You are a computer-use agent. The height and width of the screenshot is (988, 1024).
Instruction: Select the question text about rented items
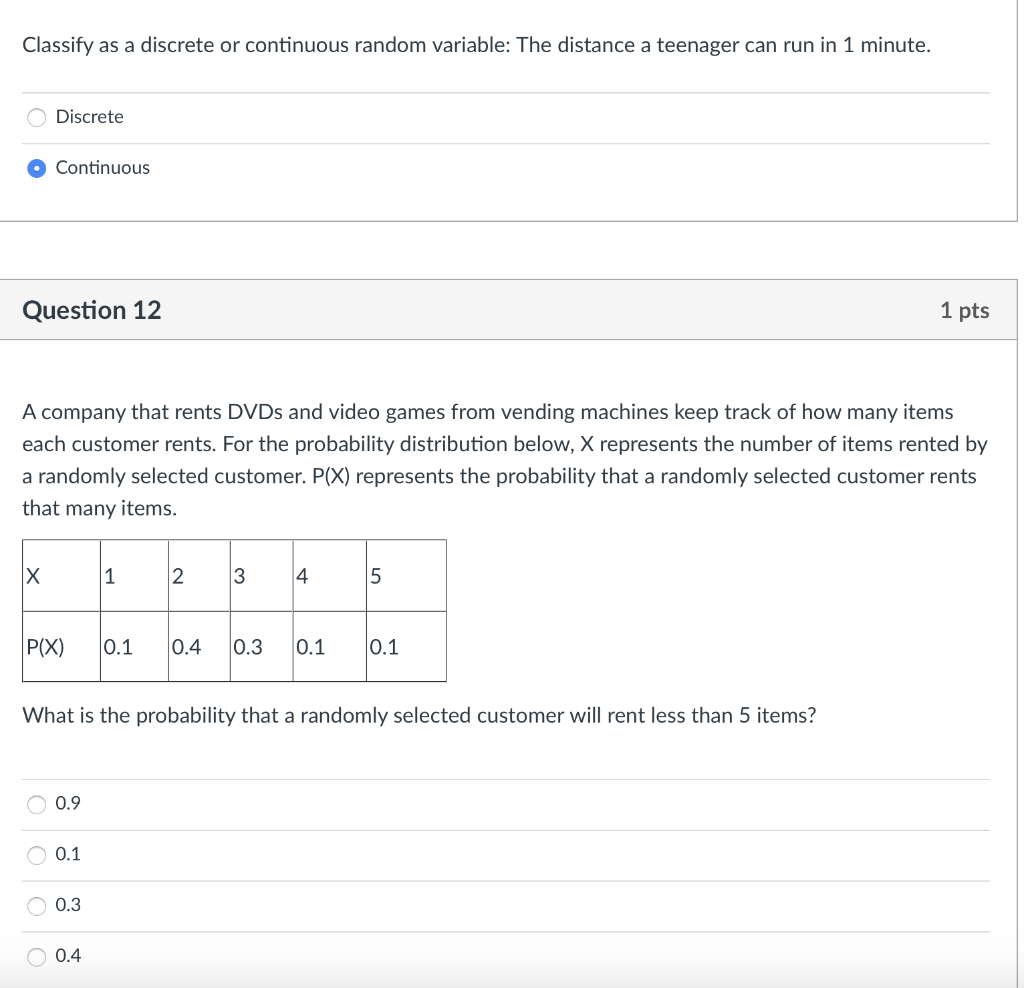500,459
